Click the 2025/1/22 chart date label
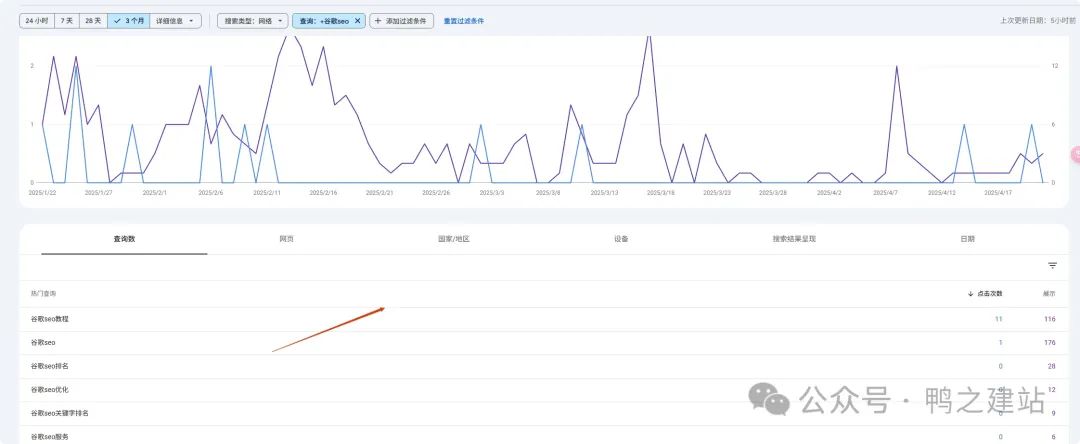 tap(41, 193)
